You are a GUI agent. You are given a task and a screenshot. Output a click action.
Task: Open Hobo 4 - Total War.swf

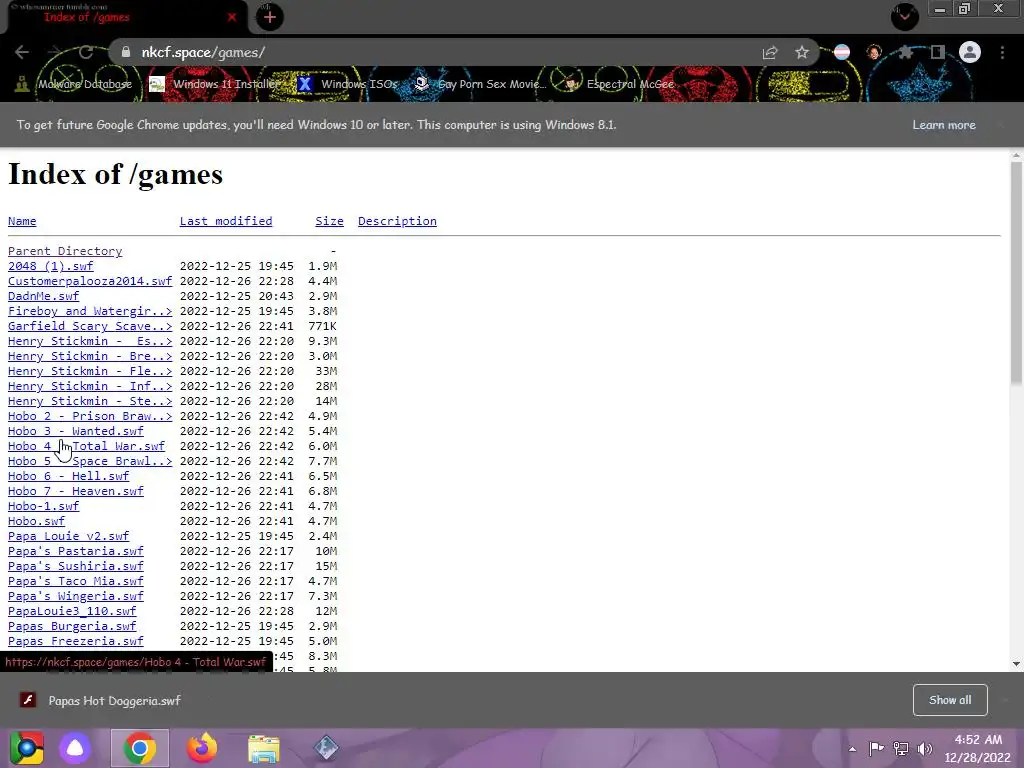pos(86,447)
